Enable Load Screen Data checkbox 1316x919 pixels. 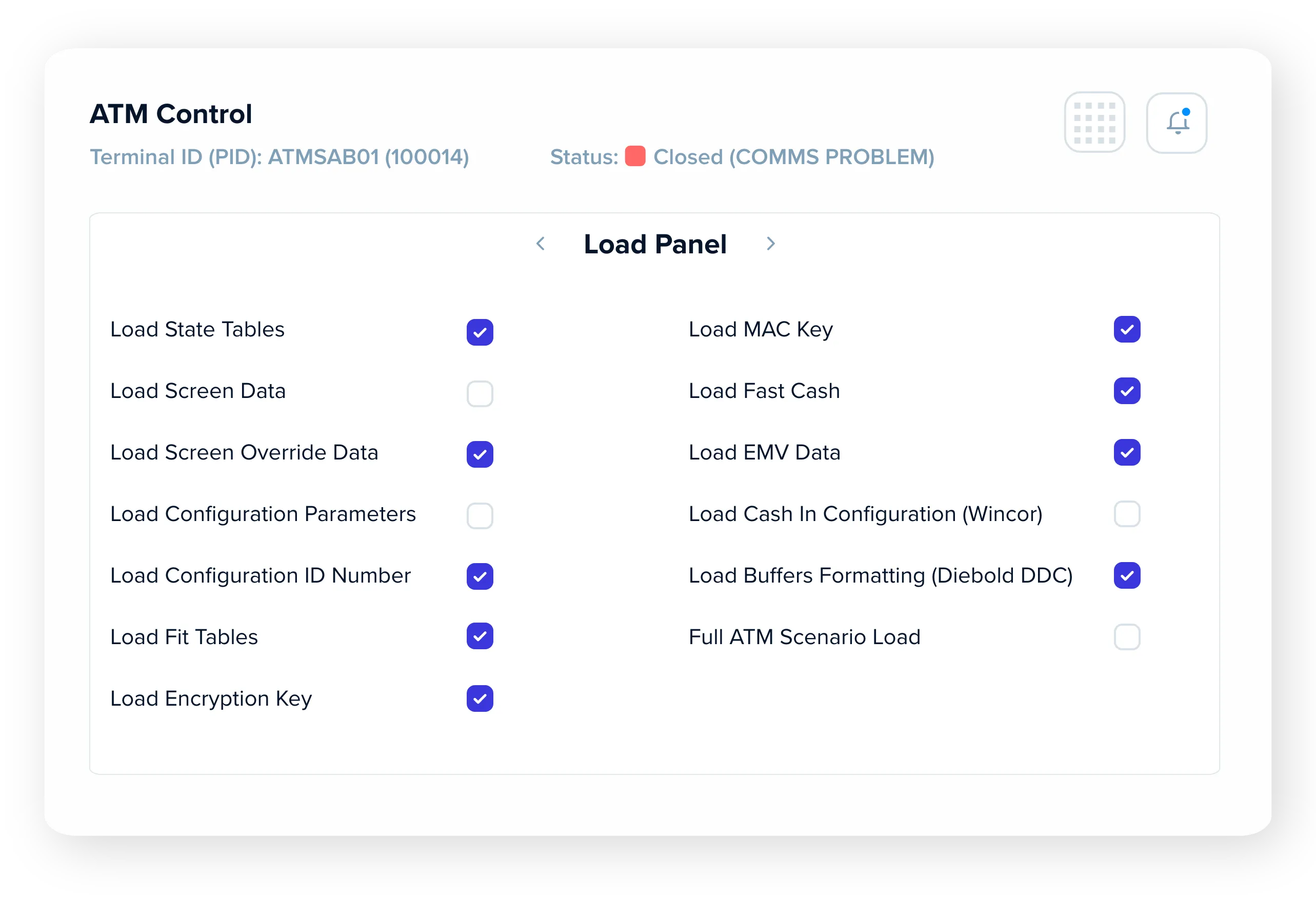tap(480, 393)
